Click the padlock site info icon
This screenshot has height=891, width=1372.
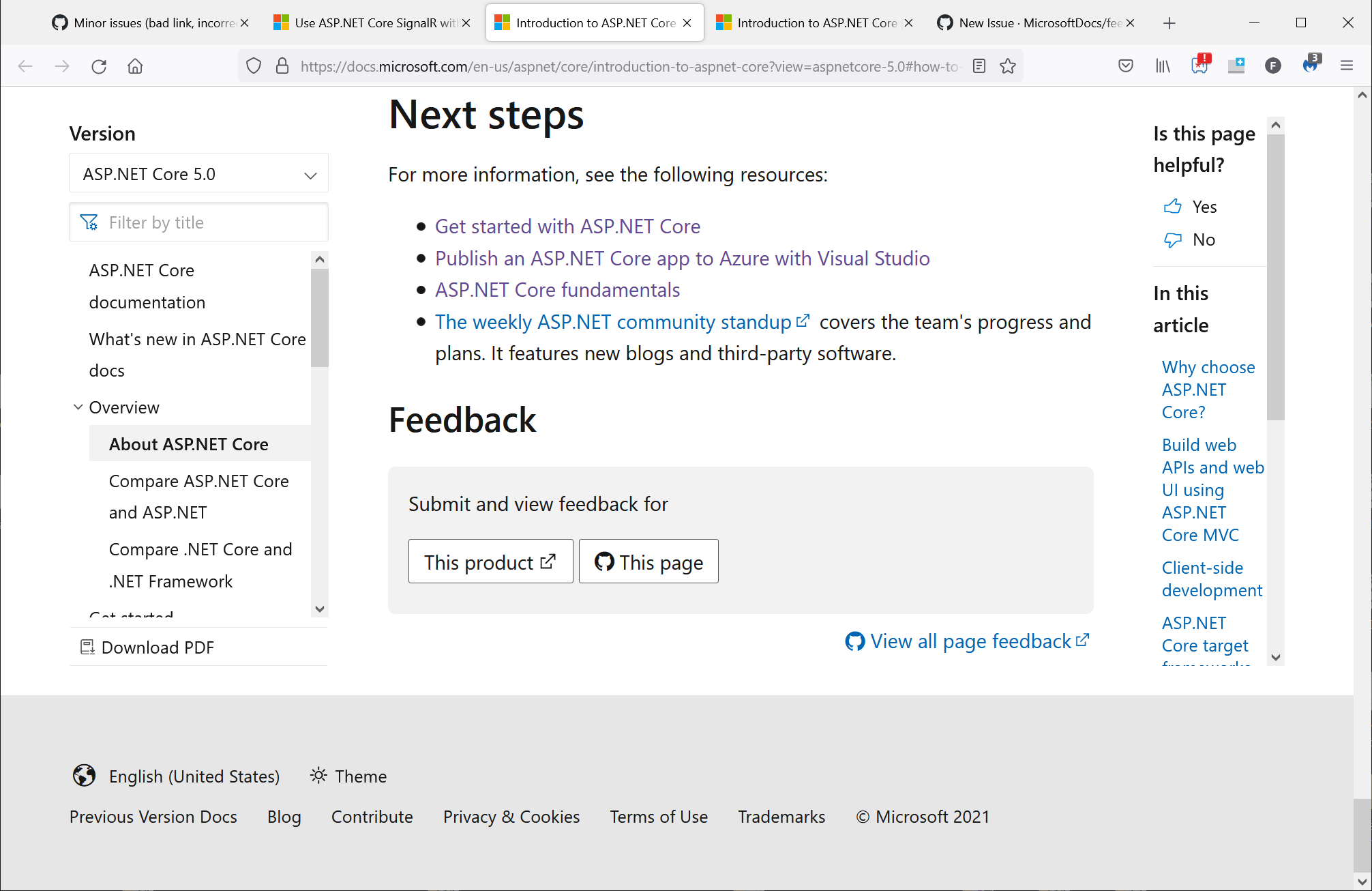(282, 66)
